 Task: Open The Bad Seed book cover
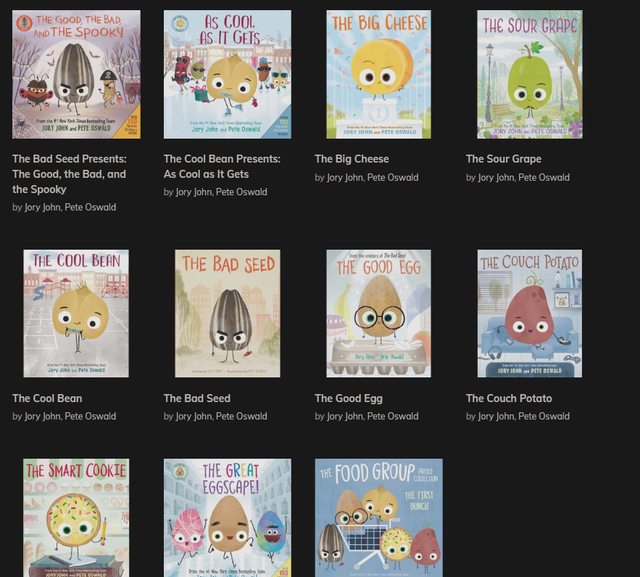coord(227,313)
